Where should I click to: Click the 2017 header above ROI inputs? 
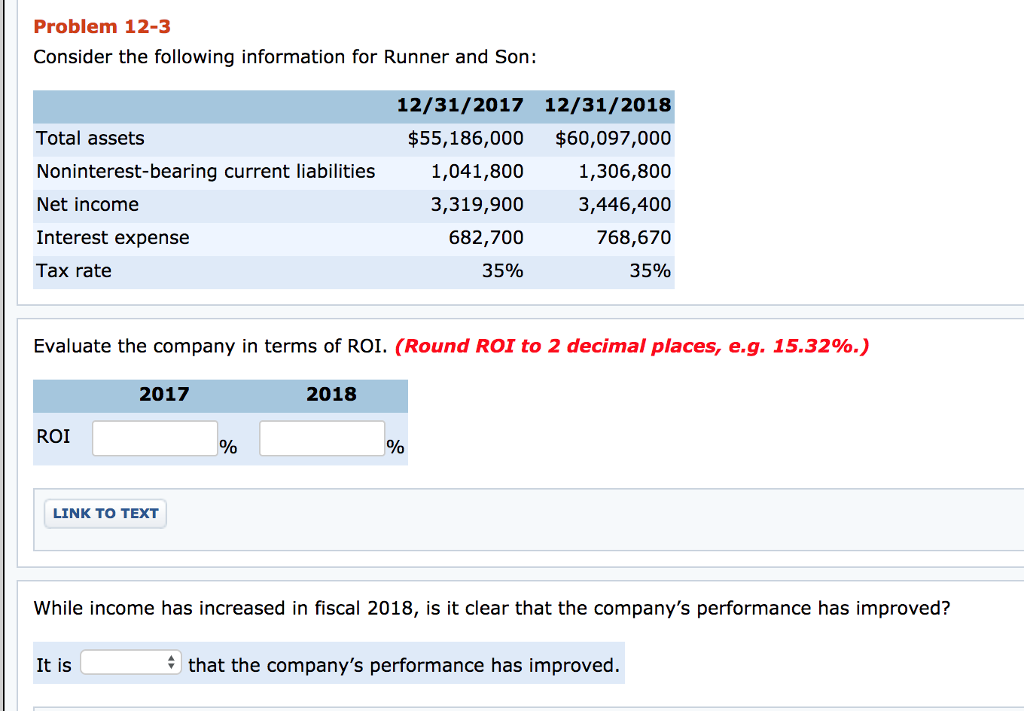pos(164,394)
